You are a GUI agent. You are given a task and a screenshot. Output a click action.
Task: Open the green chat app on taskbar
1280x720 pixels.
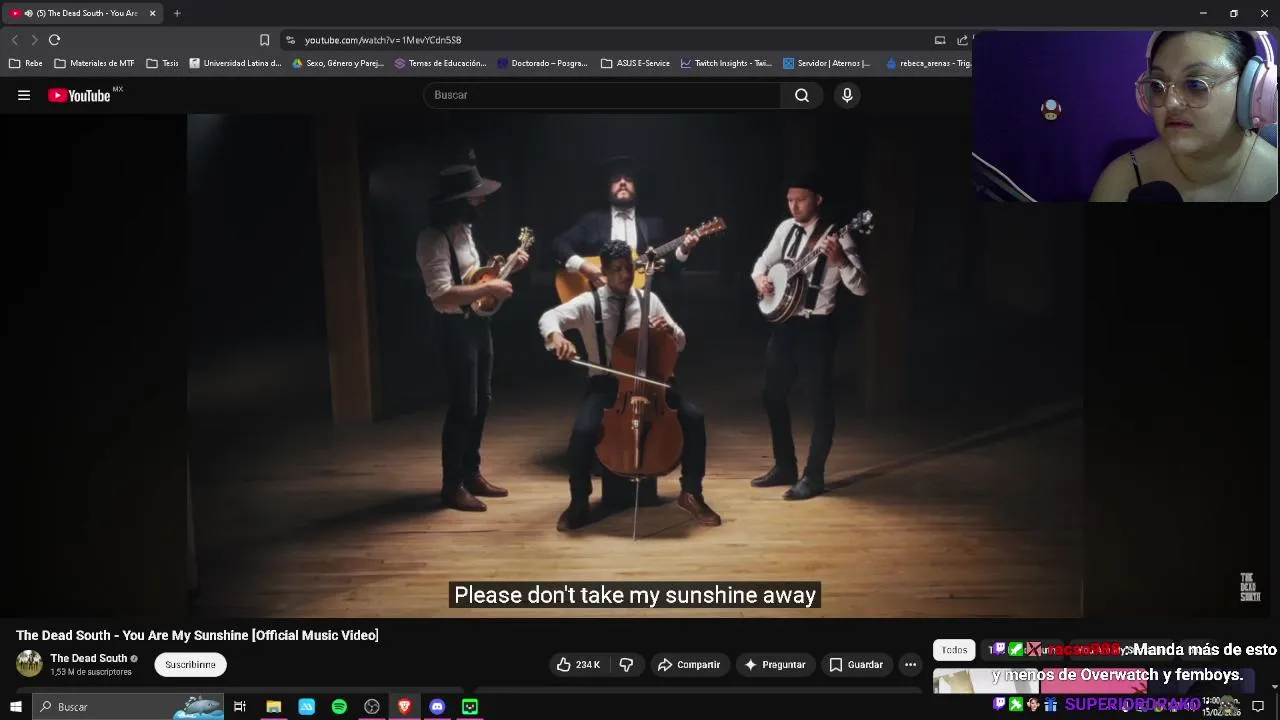tap(470, 707)
